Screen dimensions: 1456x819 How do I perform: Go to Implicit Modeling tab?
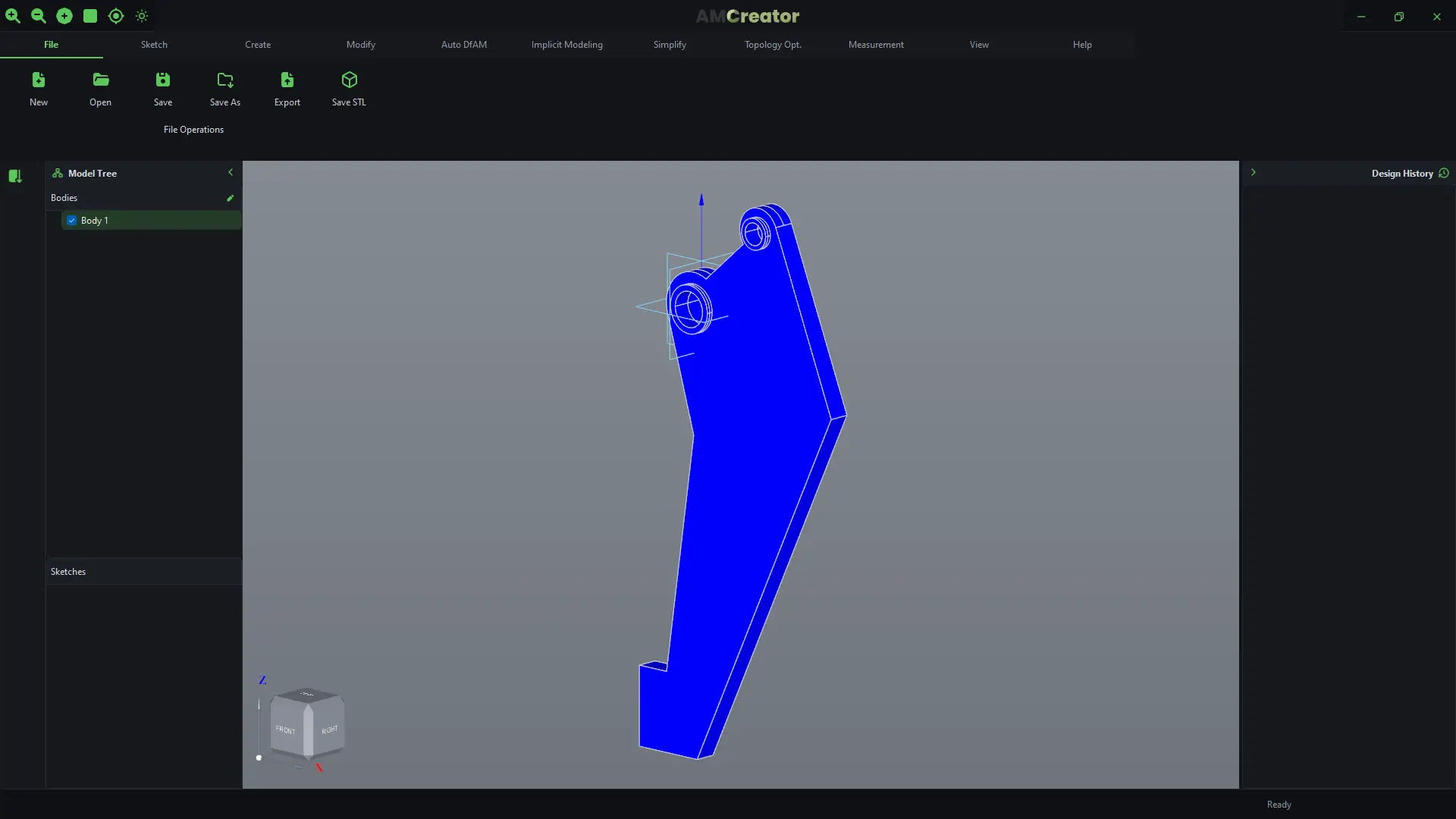(x=567, y=45)
